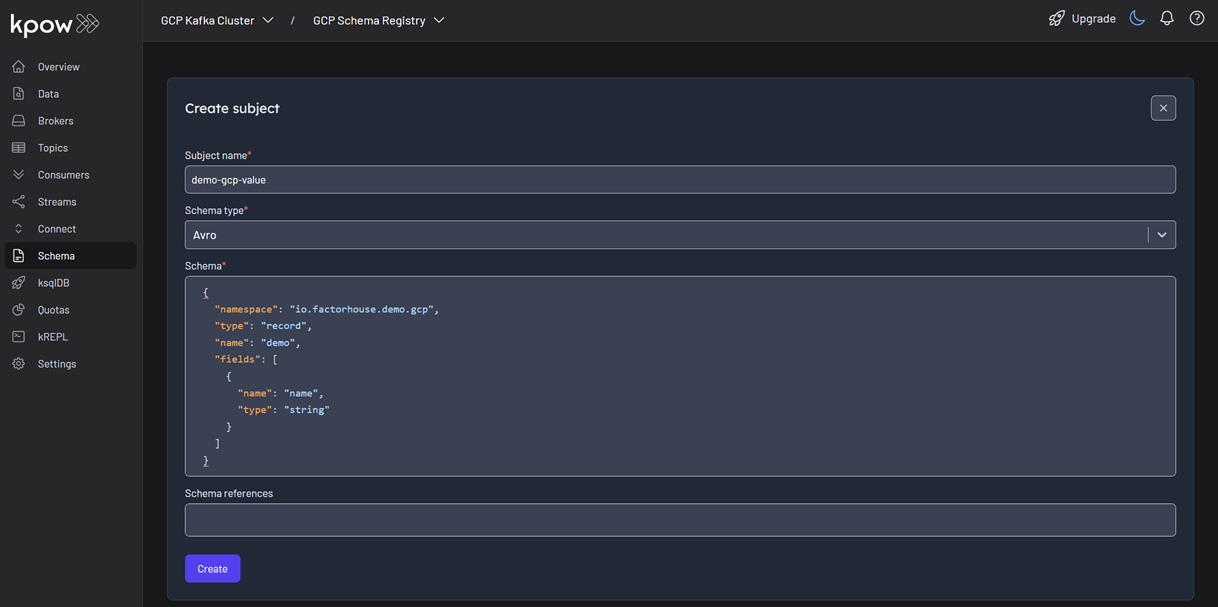Toggle dark mode with the moon icon
This screenshot has height=607, width=1218.
1137,18
